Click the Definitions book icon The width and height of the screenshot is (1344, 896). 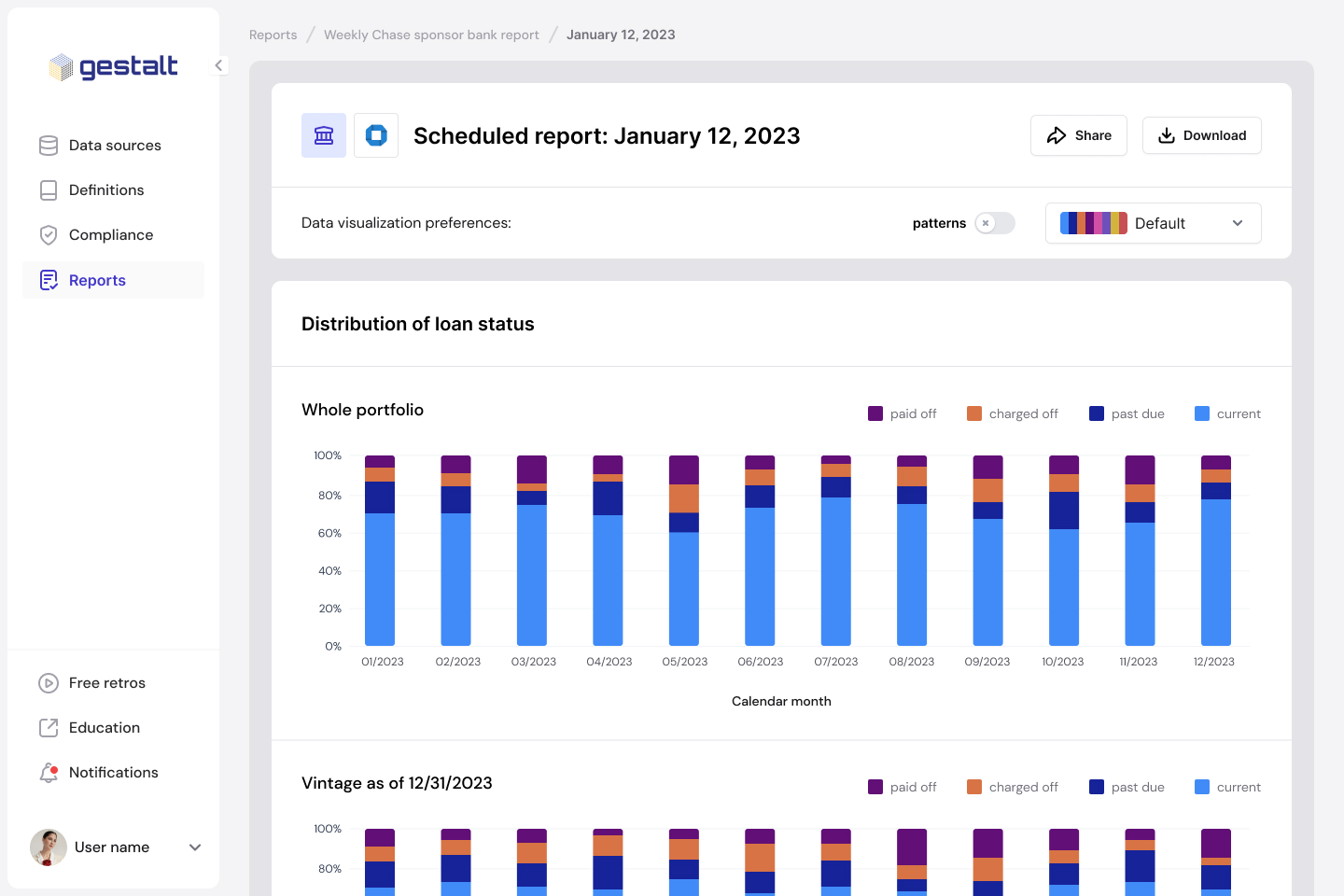49,189
